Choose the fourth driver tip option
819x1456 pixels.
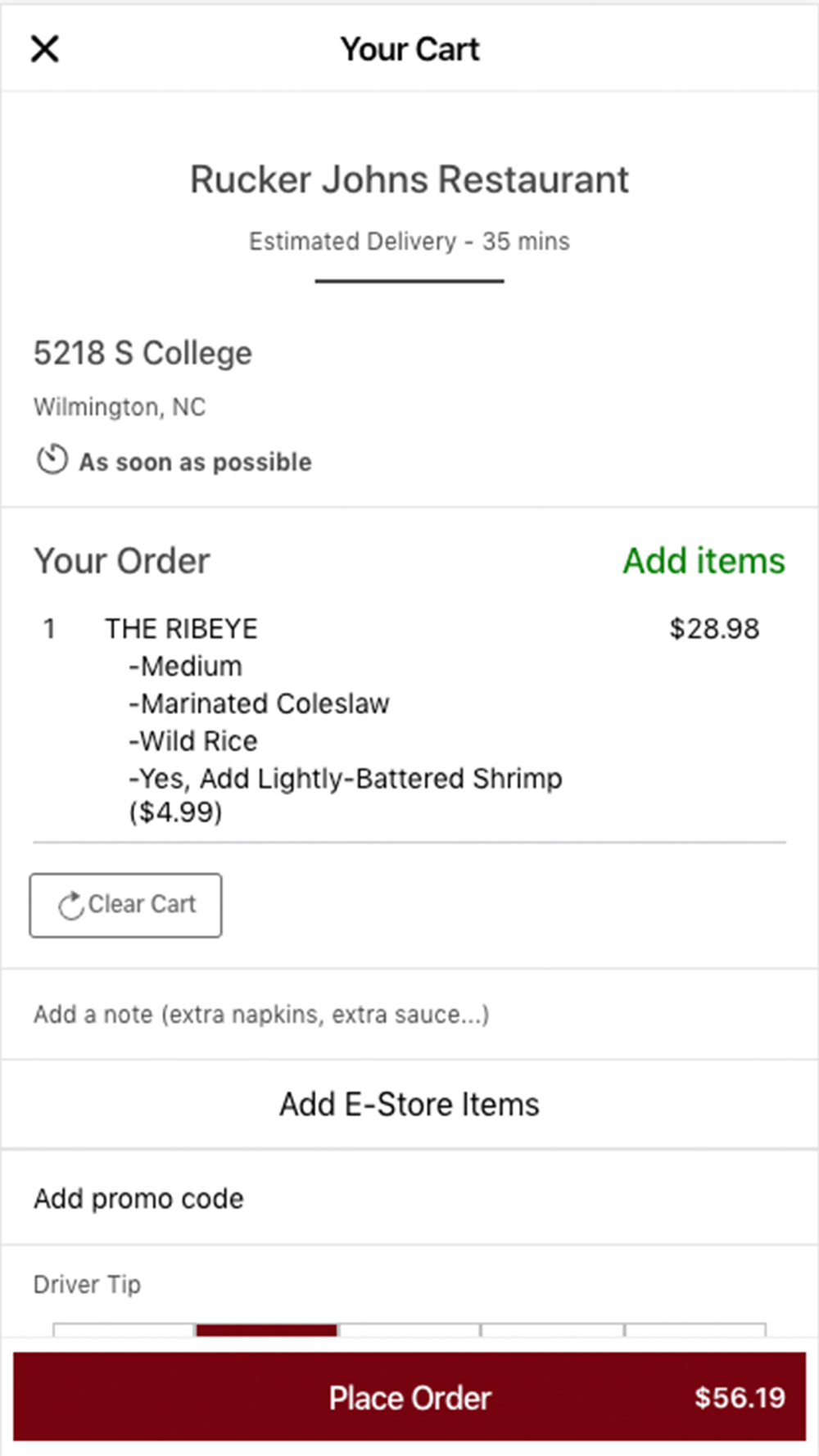tap(553, 1330)
